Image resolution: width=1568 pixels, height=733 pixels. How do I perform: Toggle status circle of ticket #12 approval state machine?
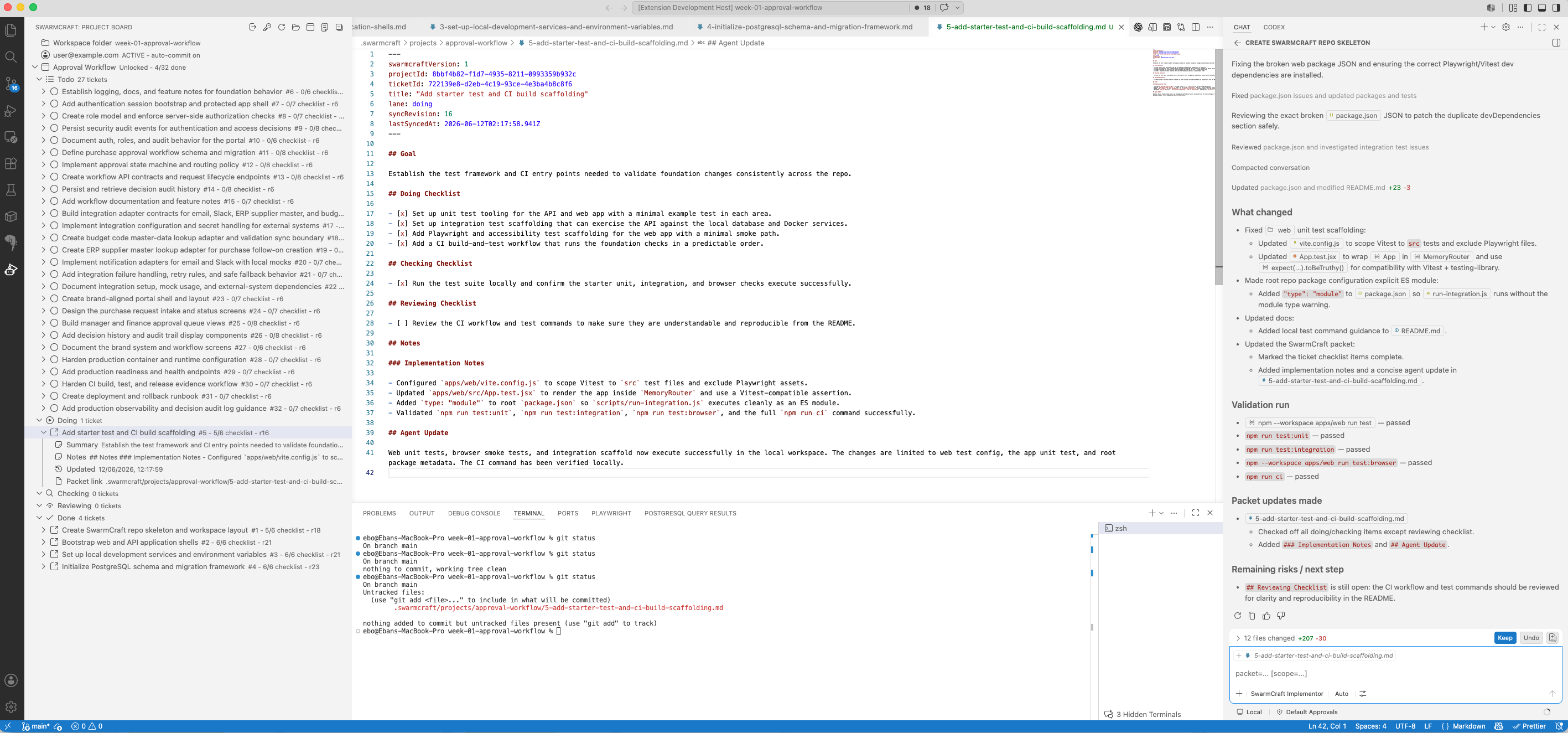tap(54, 164)
